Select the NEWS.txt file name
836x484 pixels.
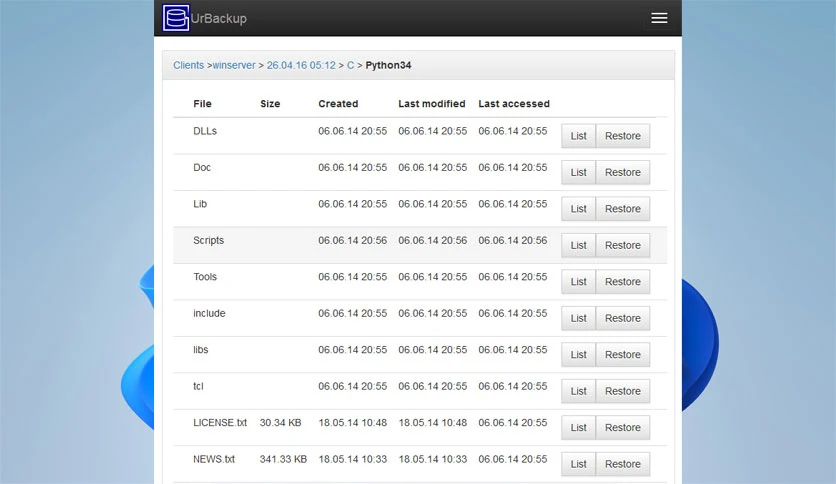coord(214,459)
